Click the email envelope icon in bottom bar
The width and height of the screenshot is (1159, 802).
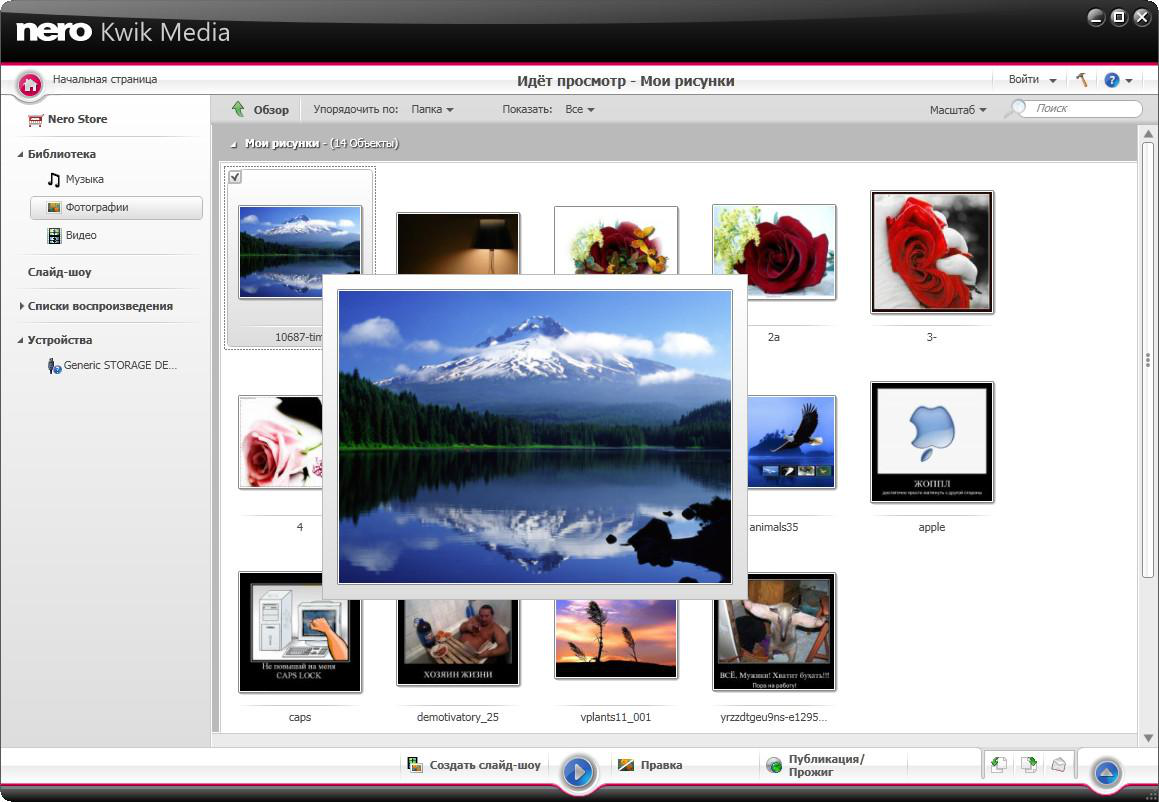coord(1058,765)
